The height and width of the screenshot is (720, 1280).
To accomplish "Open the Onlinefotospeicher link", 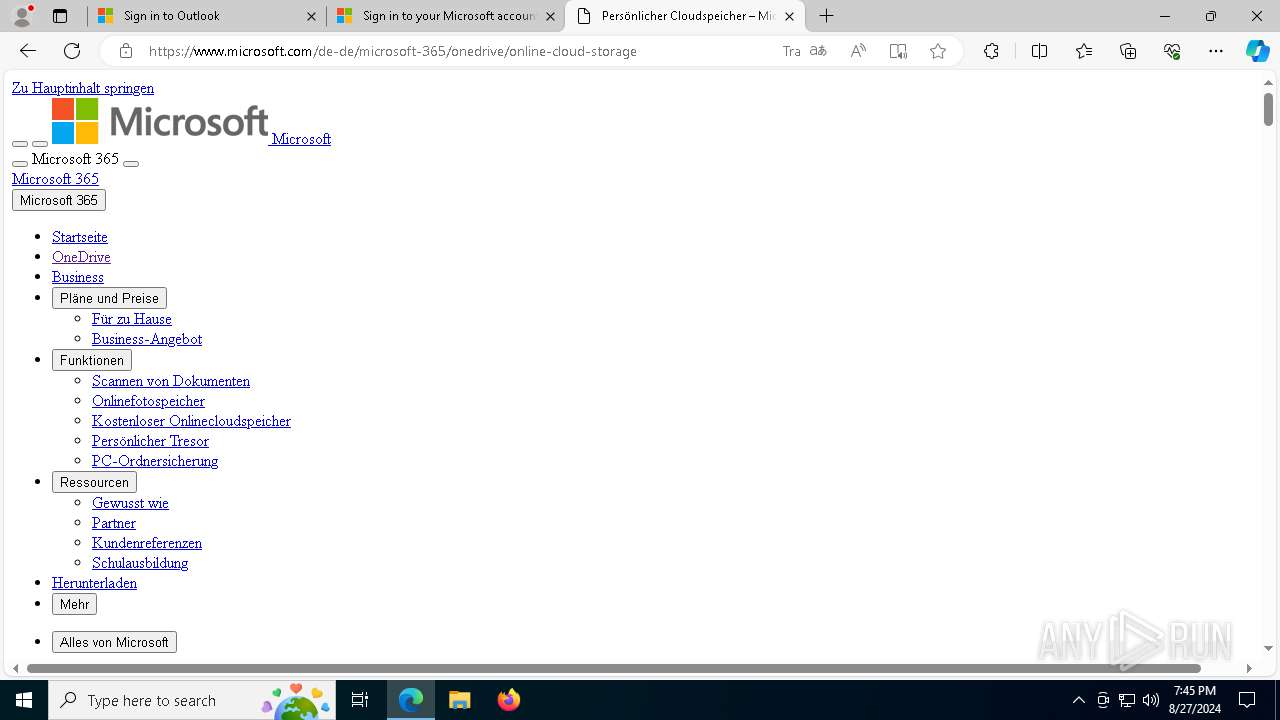I will coord(148,401).
